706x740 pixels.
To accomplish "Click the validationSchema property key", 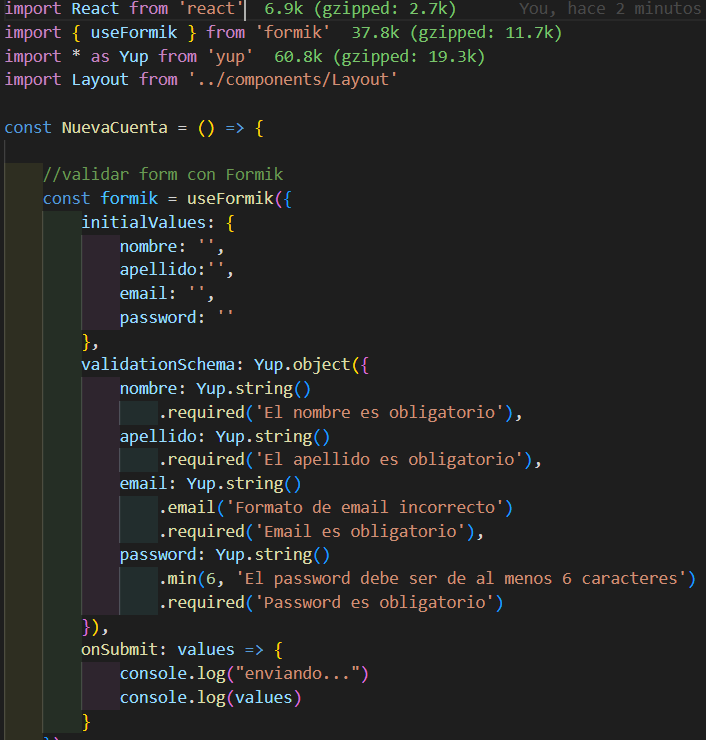I will tap(158, 364).
